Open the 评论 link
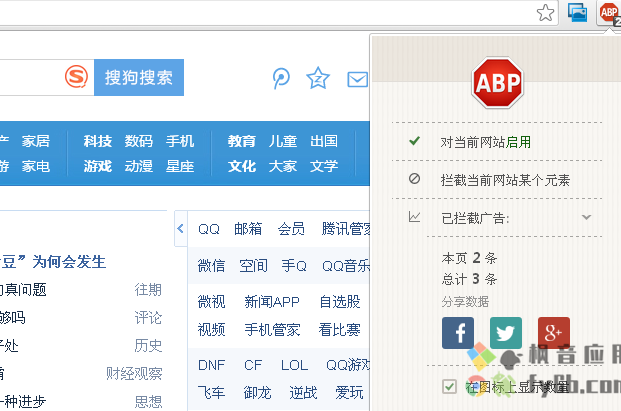The image size is (621, 411). 148,318
